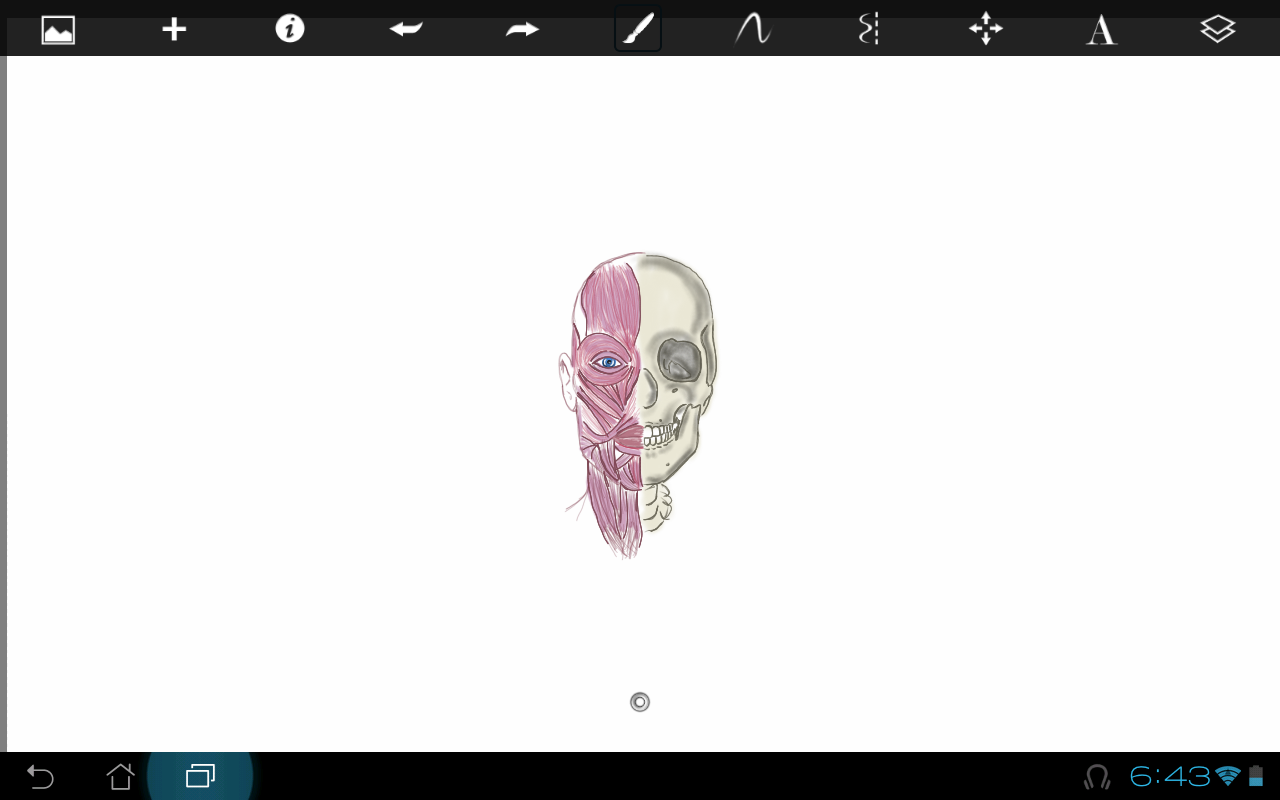This screenshot has width=1280, height=800.
Task: Open the recent apps button
Action: pyautogui.click(x=200, y=776)
